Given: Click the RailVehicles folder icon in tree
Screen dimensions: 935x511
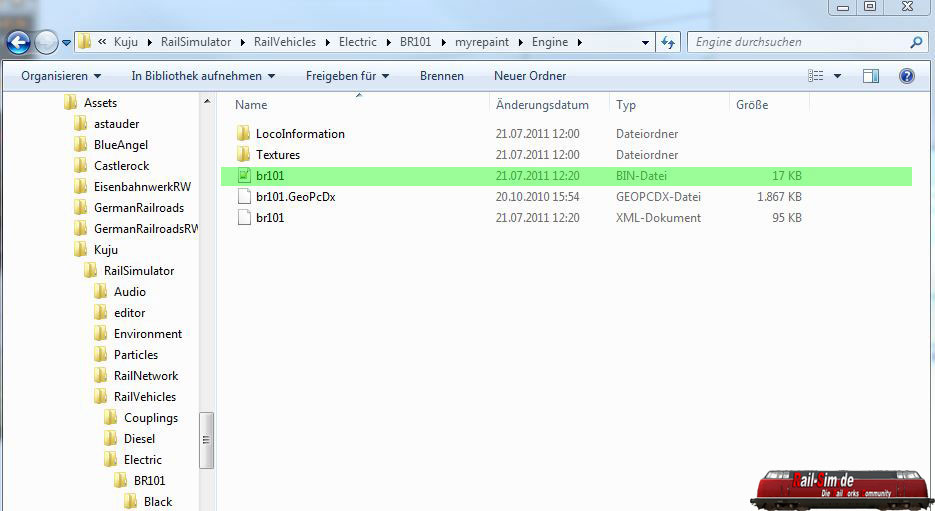Looking at the screenshot, I should (x=101, y=397).
